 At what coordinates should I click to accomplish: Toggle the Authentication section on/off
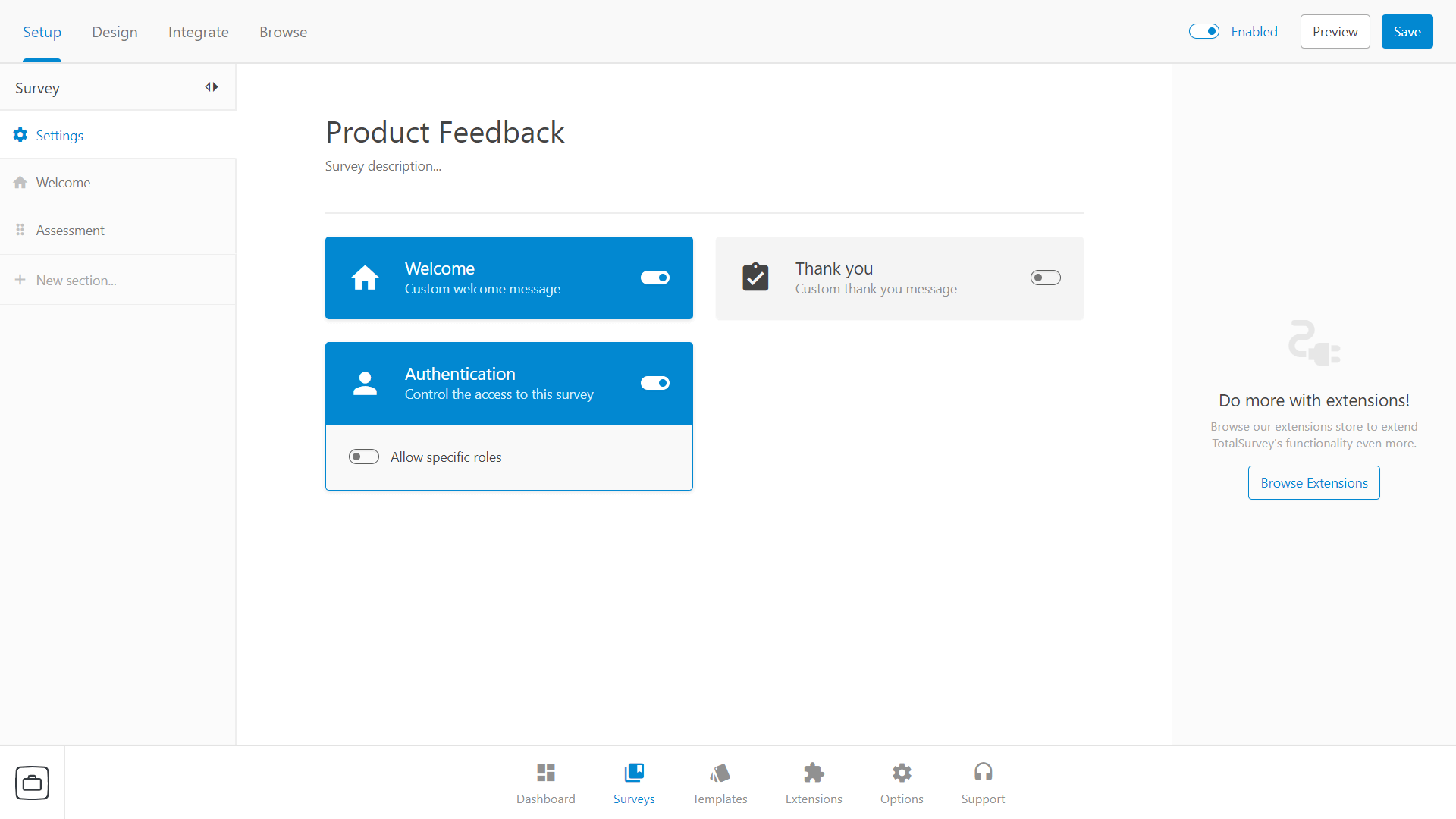coord(655,382)
